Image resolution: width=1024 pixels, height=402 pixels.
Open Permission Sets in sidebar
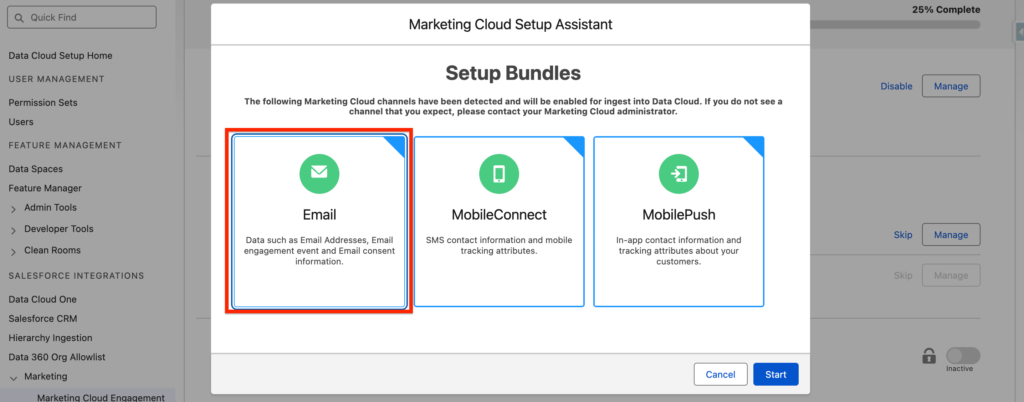(x=43, y=102)
